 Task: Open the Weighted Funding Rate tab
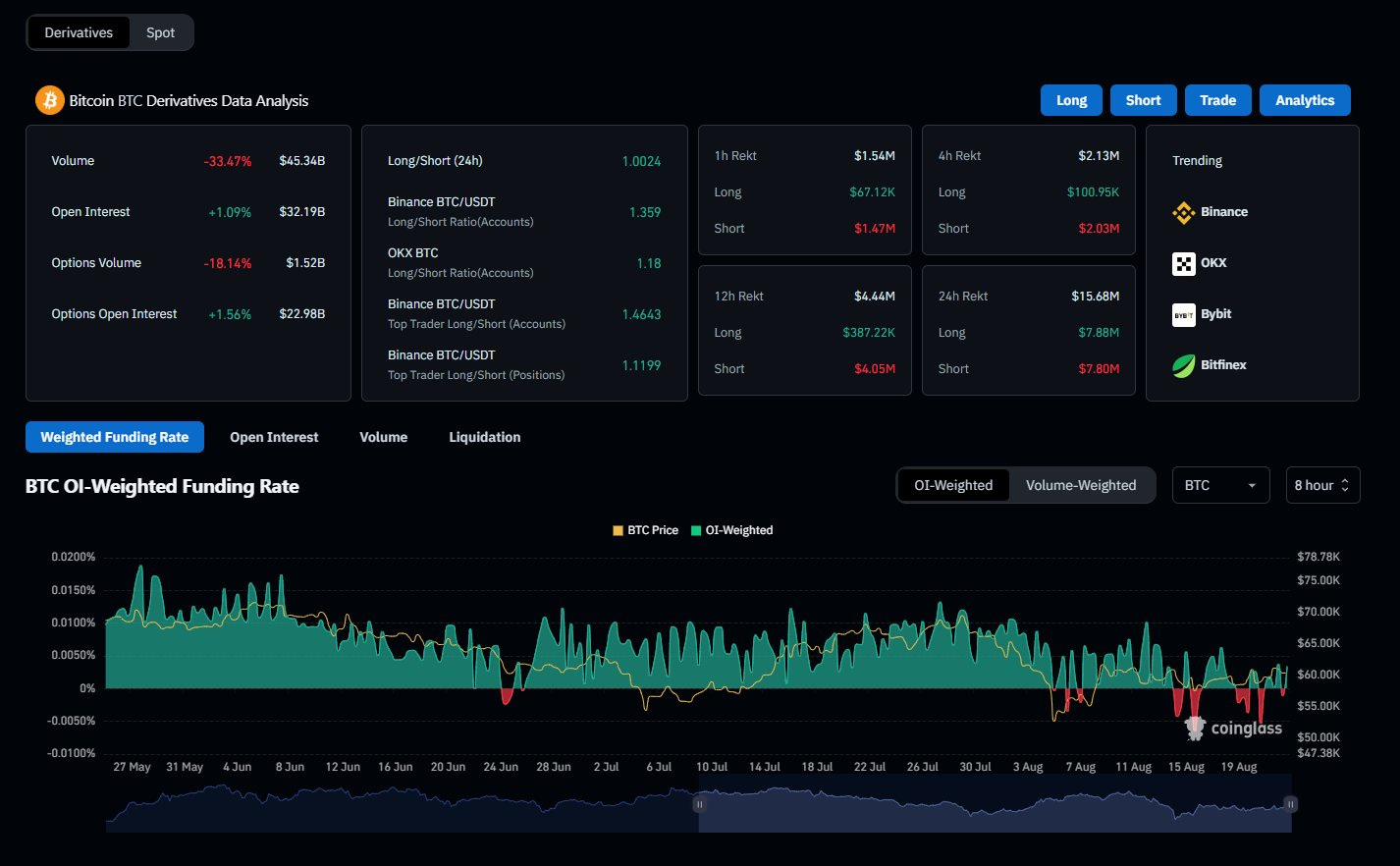coord(115,437)
